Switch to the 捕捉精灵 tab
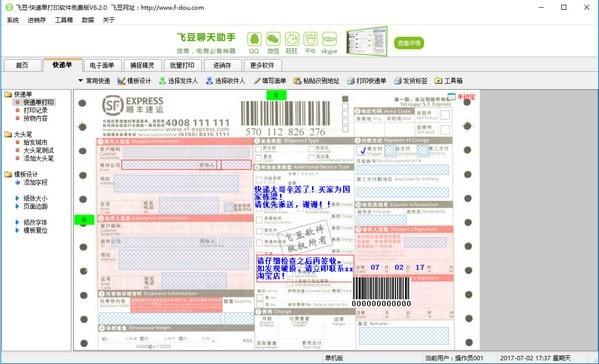Image resolution: width=599 pixels, height=364 pixels. (x=142, y=65)
